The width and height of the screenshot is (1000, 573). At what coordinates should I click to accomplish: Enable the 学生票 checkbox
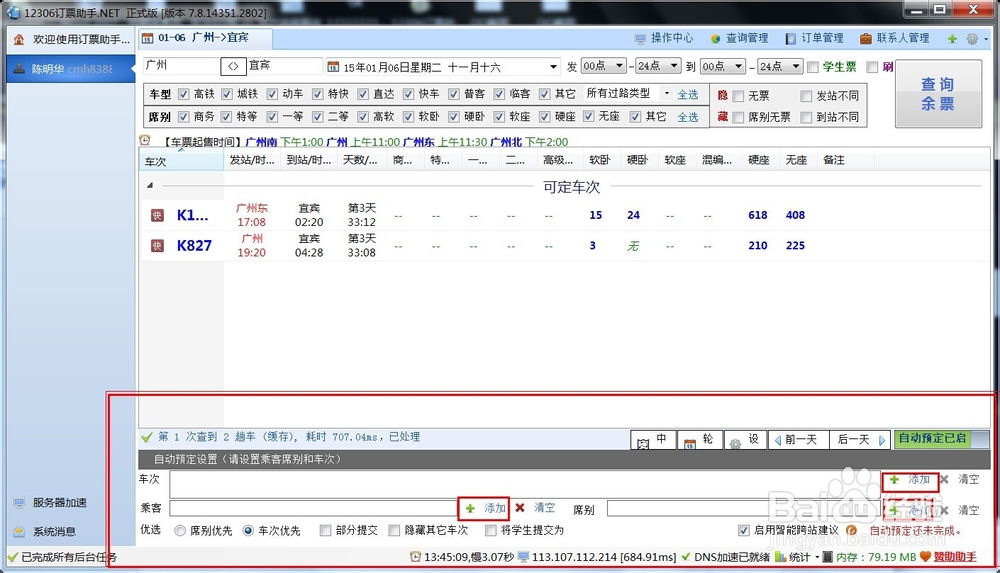click(x=813, y=67)
